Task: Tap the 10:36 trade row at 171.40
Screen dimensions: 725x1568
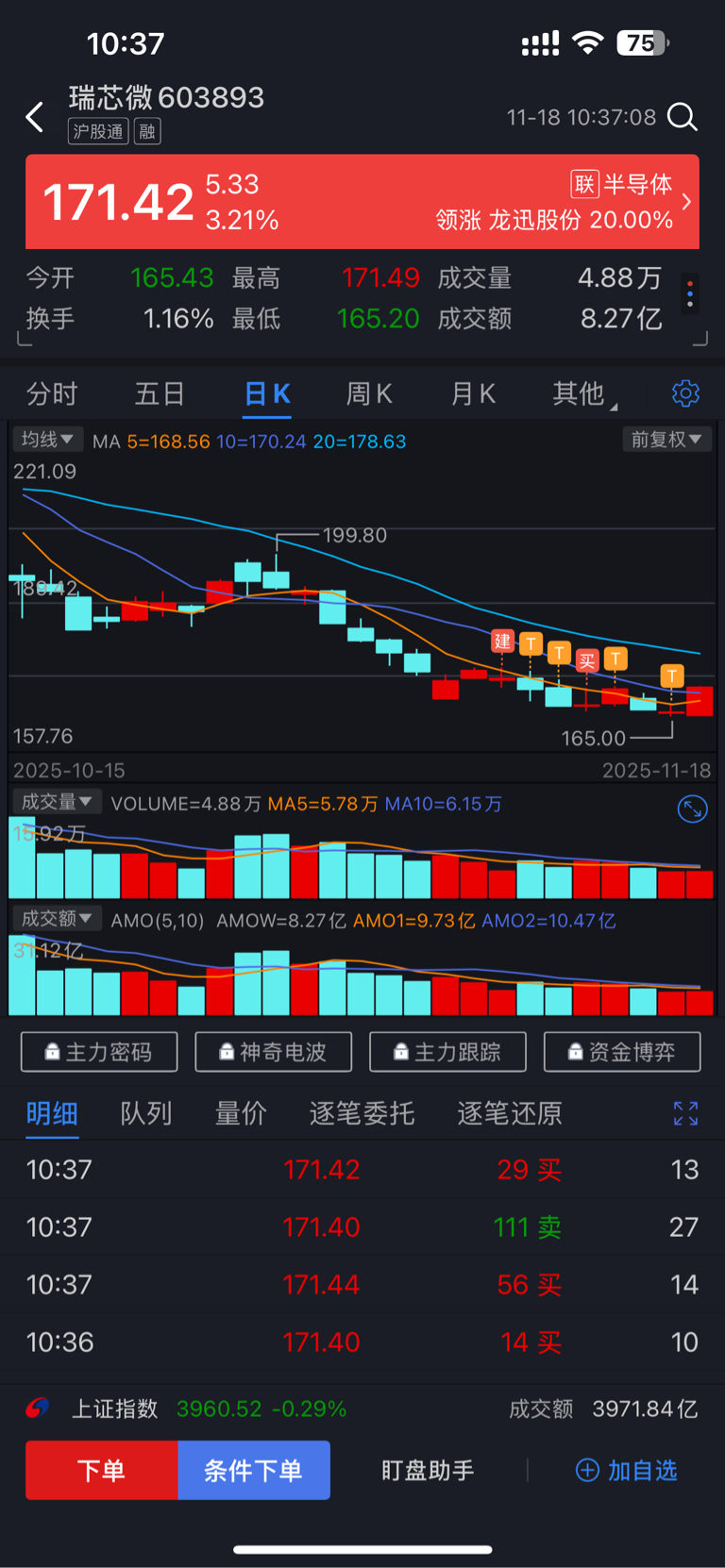Action: coord(362,1342)
